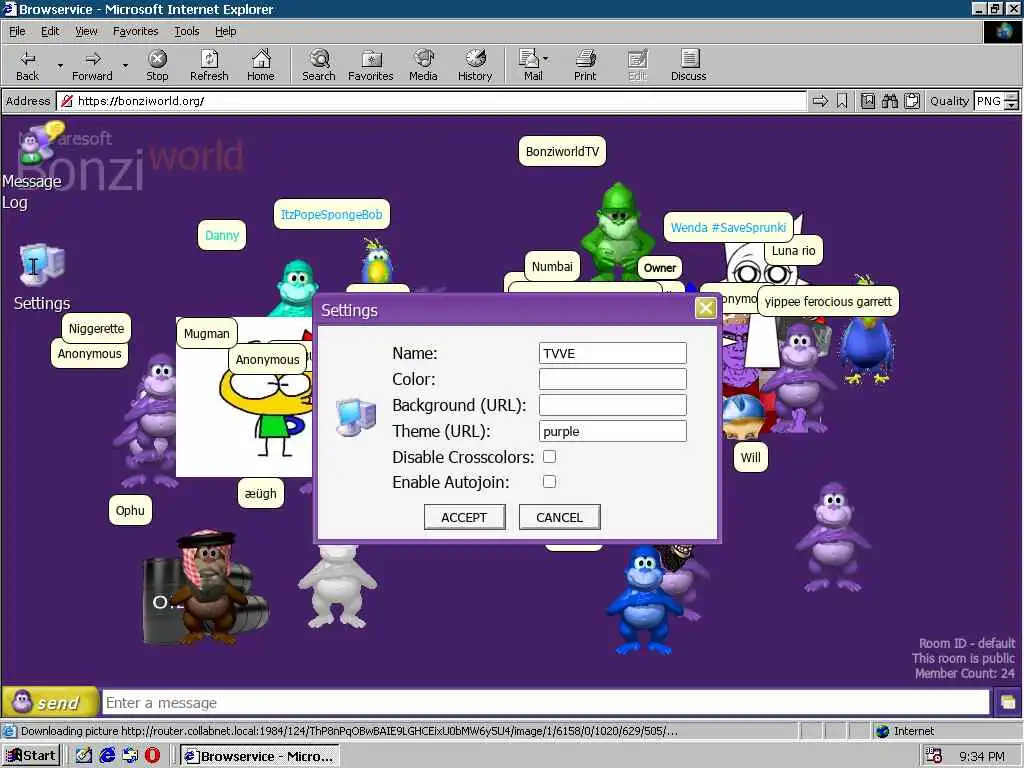The height and width of the screenshot is (768, 1024).
Task: Click the Name input field
Action: pyautogui.click(x=613, y=353)
